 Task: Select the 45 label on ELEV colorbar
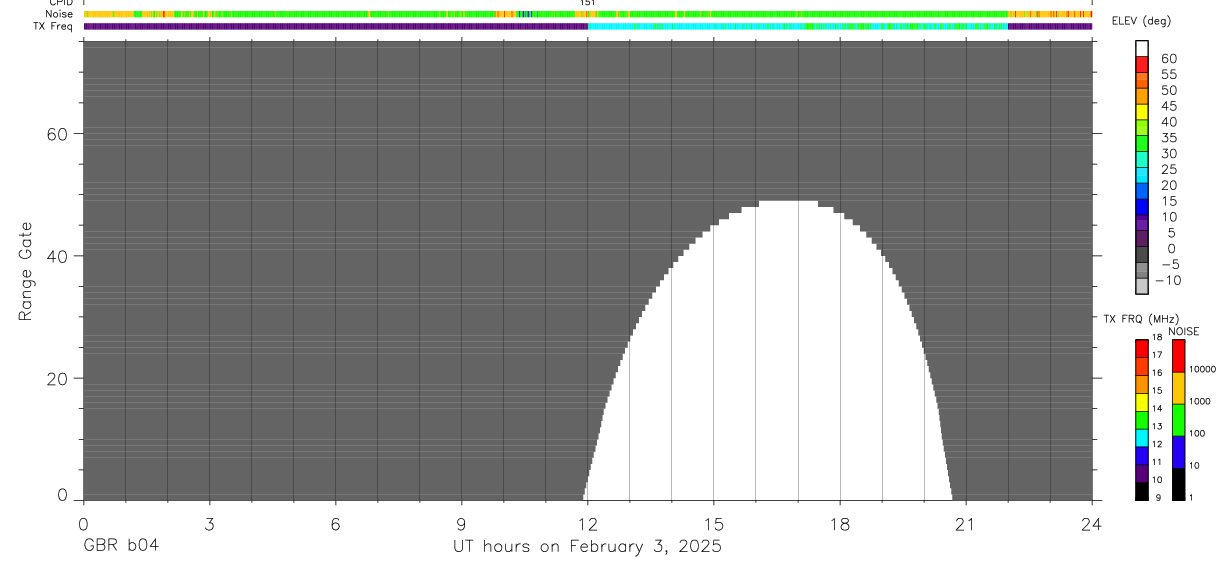(1169, 106)
